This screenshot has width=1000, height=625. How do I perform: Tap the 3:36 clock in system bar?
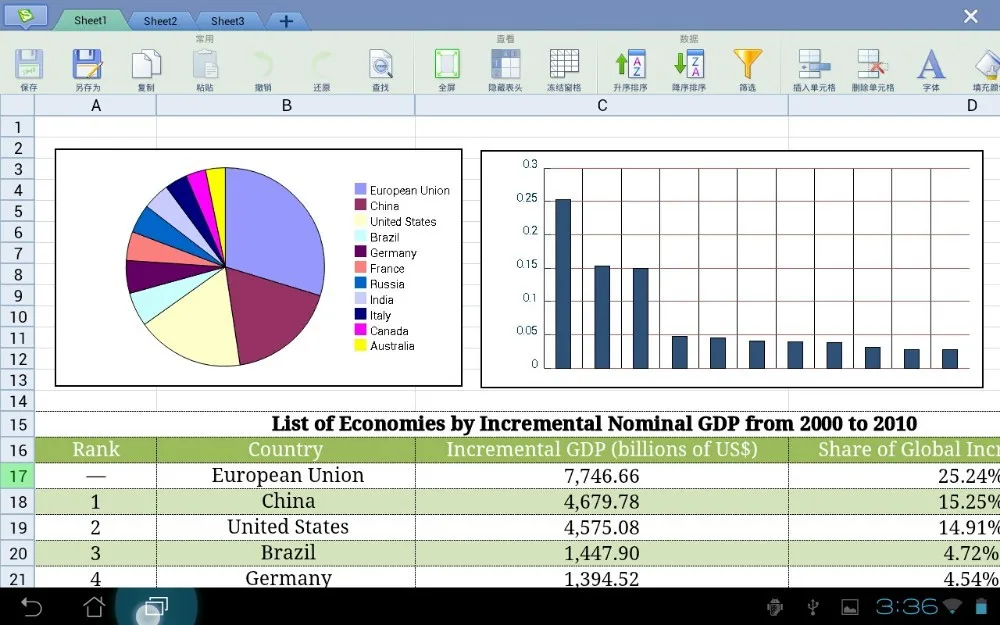coord(906,607)
